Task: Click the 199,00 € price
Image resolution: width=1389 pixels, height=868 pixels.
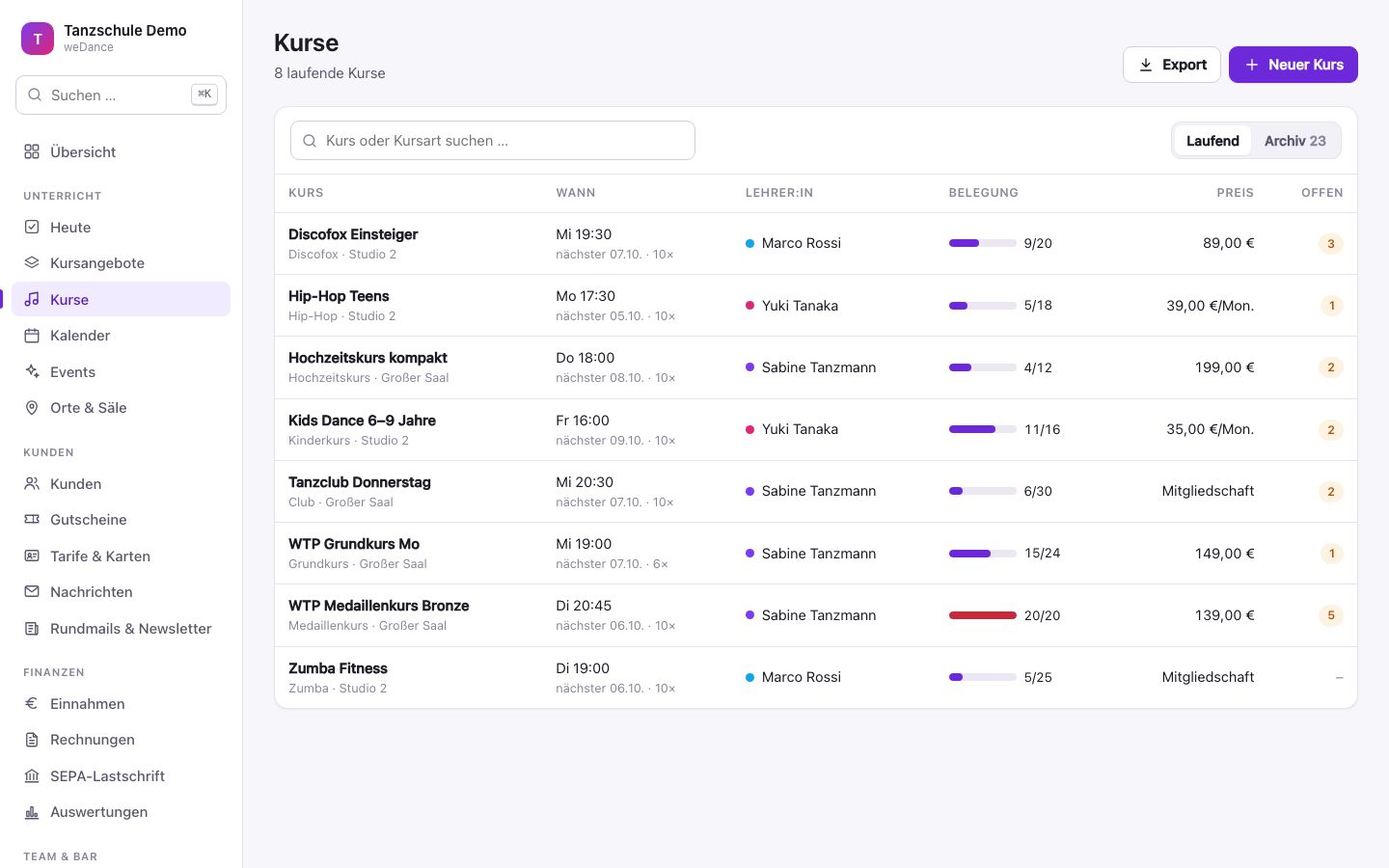Action: (1224, 367)
